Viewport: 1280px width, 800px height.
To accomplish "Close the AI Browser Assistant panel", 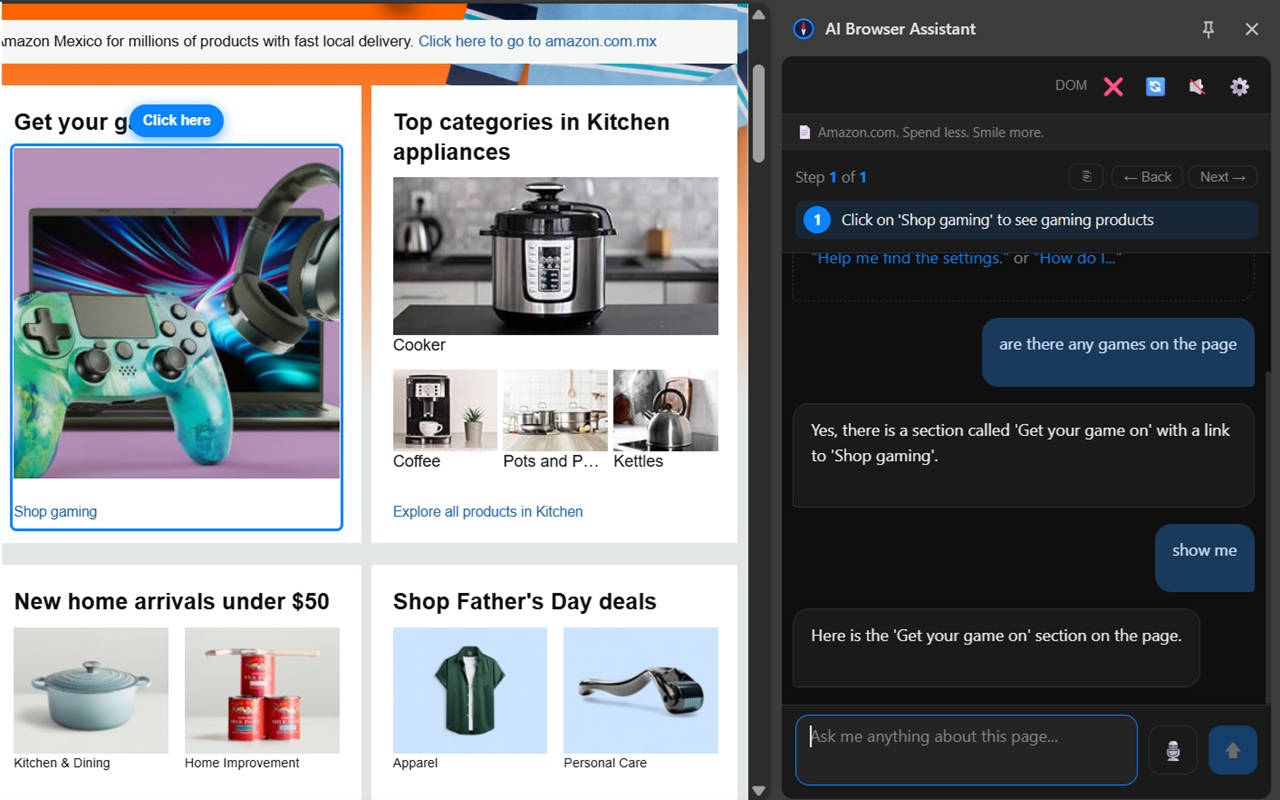I will pos(1251,29).
